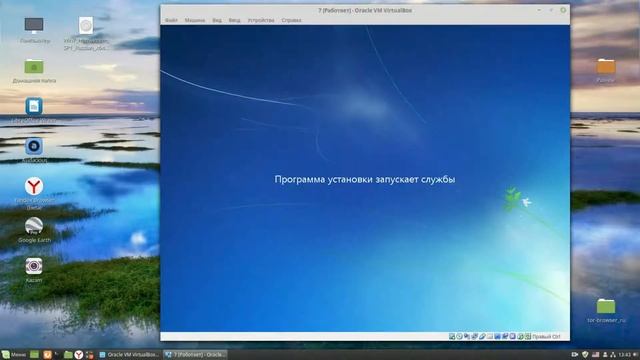Open the terminal launcher in taskbar
This screenshot has width=640, height=360.
[57, 354]
